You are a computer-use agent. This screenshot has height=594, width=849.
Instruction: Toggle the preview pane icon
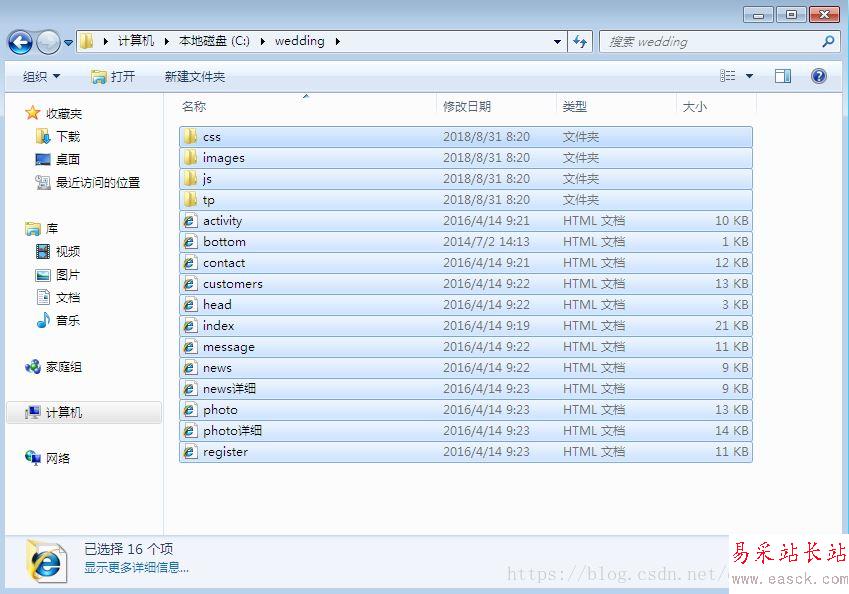point(783,76)
